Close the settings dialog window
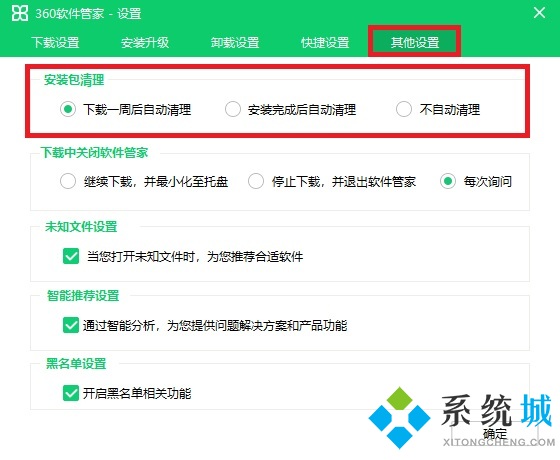 click(539, 13)
